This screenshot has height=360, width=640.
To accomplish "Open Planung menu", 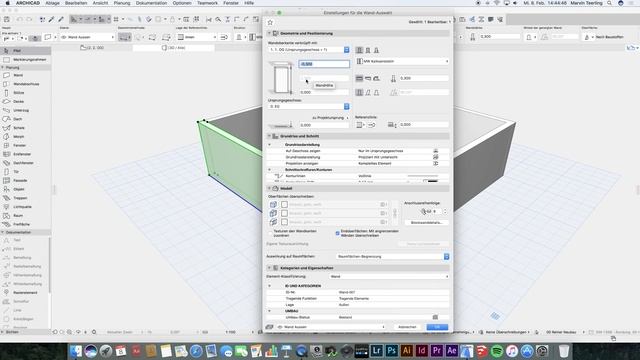I will [x=122, y=3].
